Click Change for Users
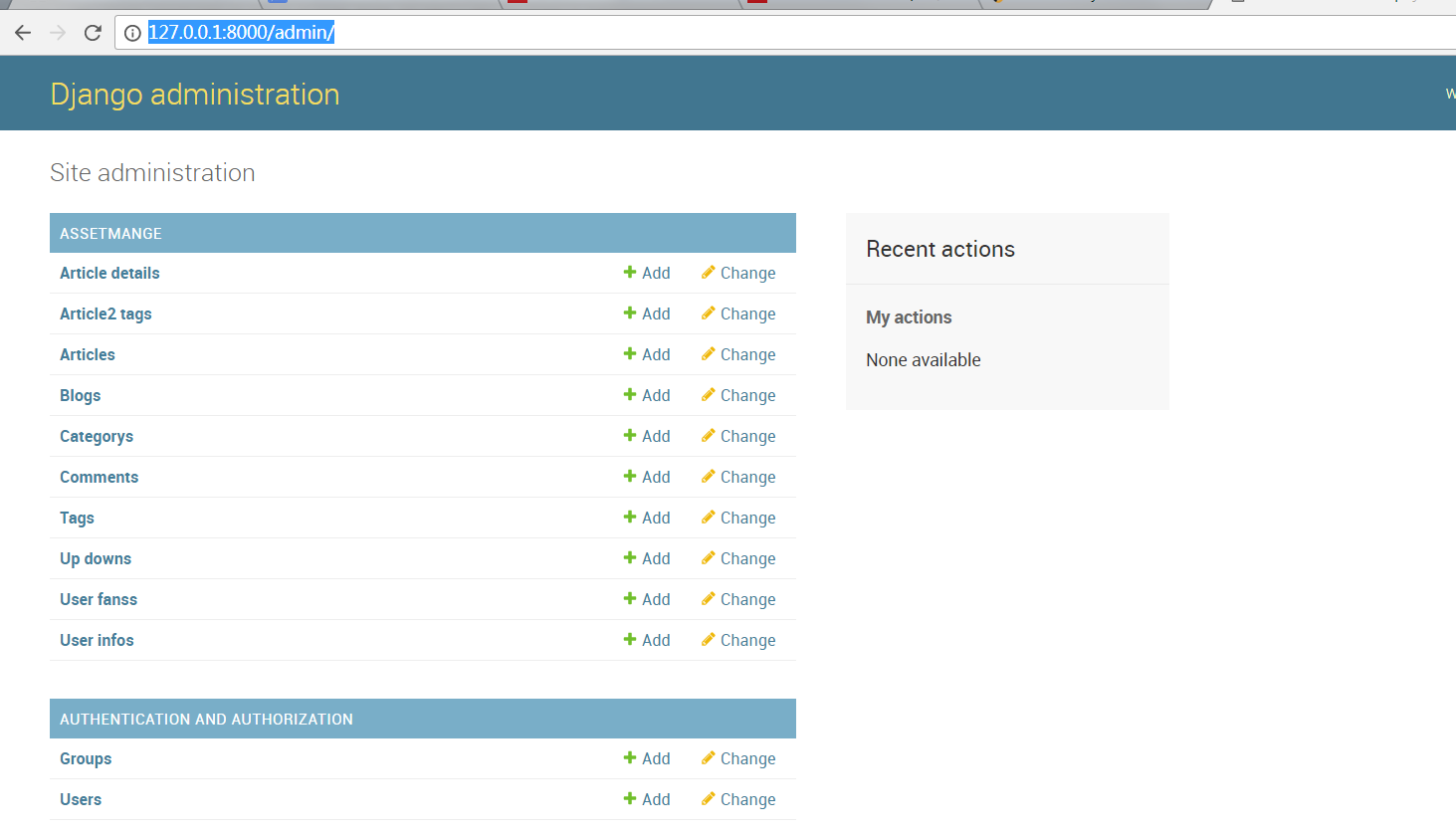Screen dimensions: 1456x836 pos(738,799)
